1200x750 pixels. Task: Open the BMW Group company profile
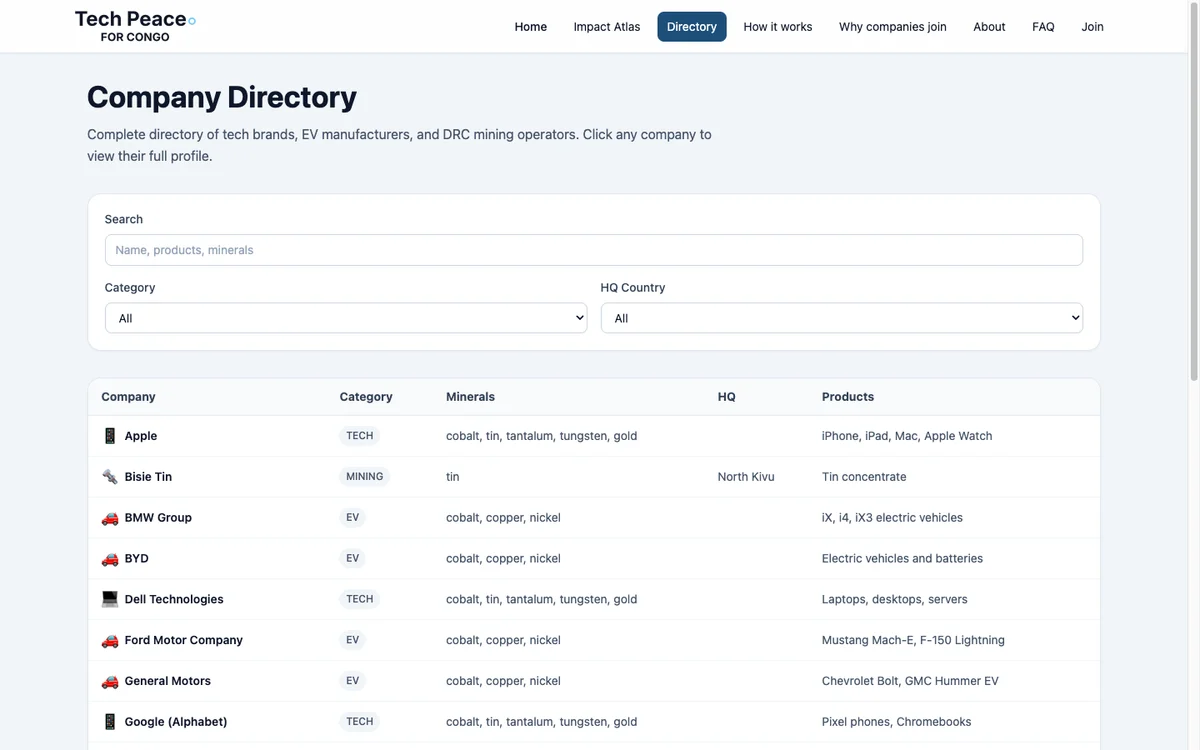tap(158, 518)
